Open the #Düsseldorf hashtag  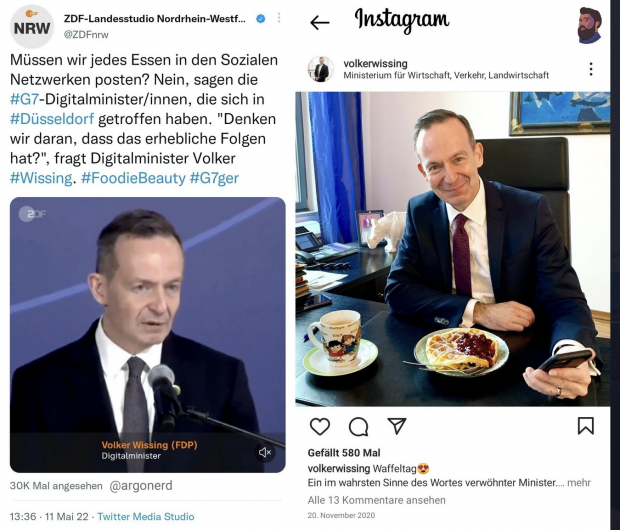52,119
